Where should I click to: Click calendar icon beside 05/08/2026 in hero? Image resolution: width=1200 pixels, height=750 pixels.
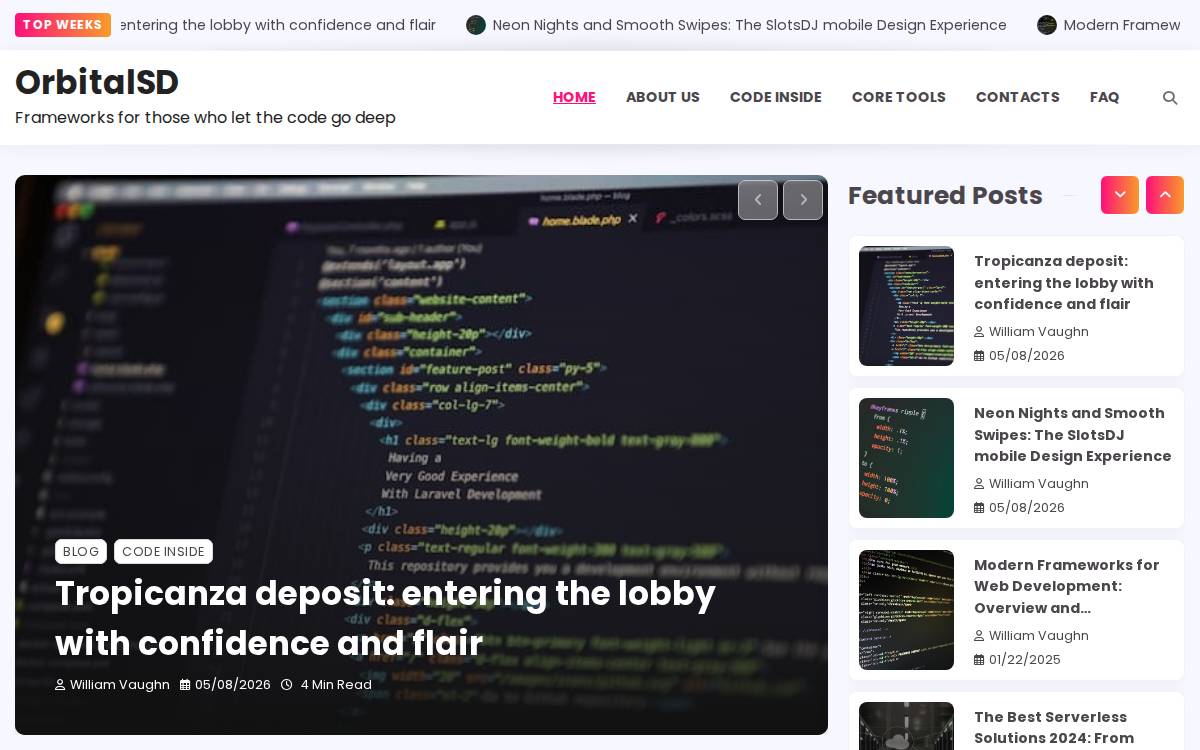point(185,685)
